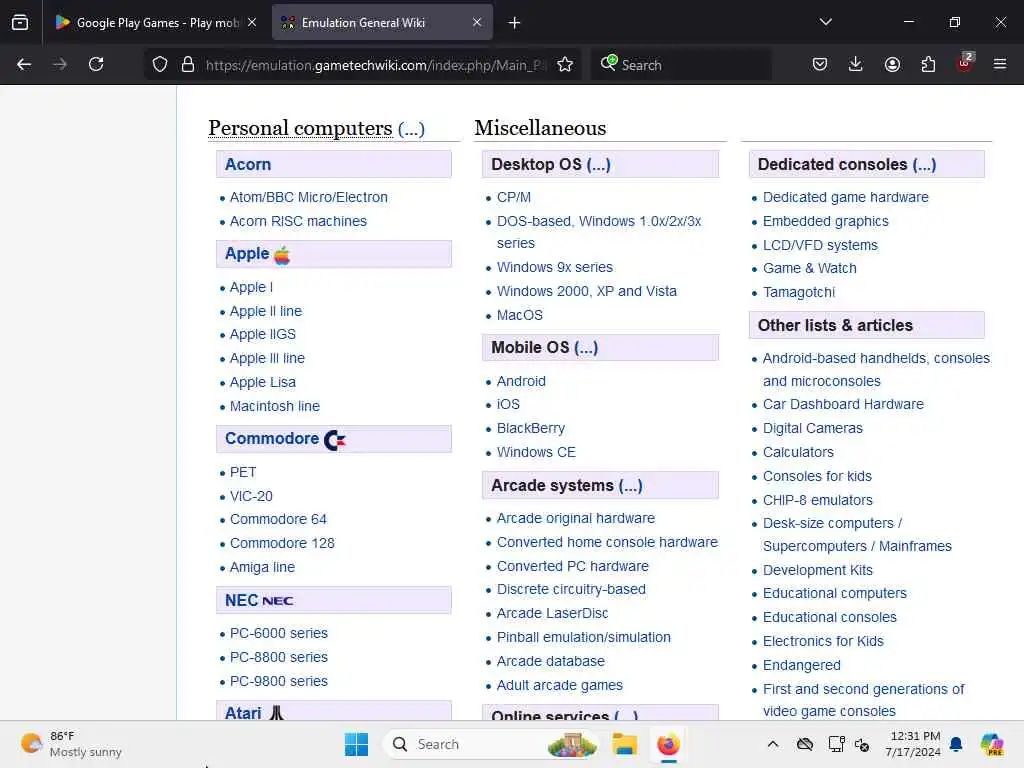The width and height of the screenshot is (1024, 768).
Task: Open the Firefox hamburger menu
Action: click(x=1000, y=64)
